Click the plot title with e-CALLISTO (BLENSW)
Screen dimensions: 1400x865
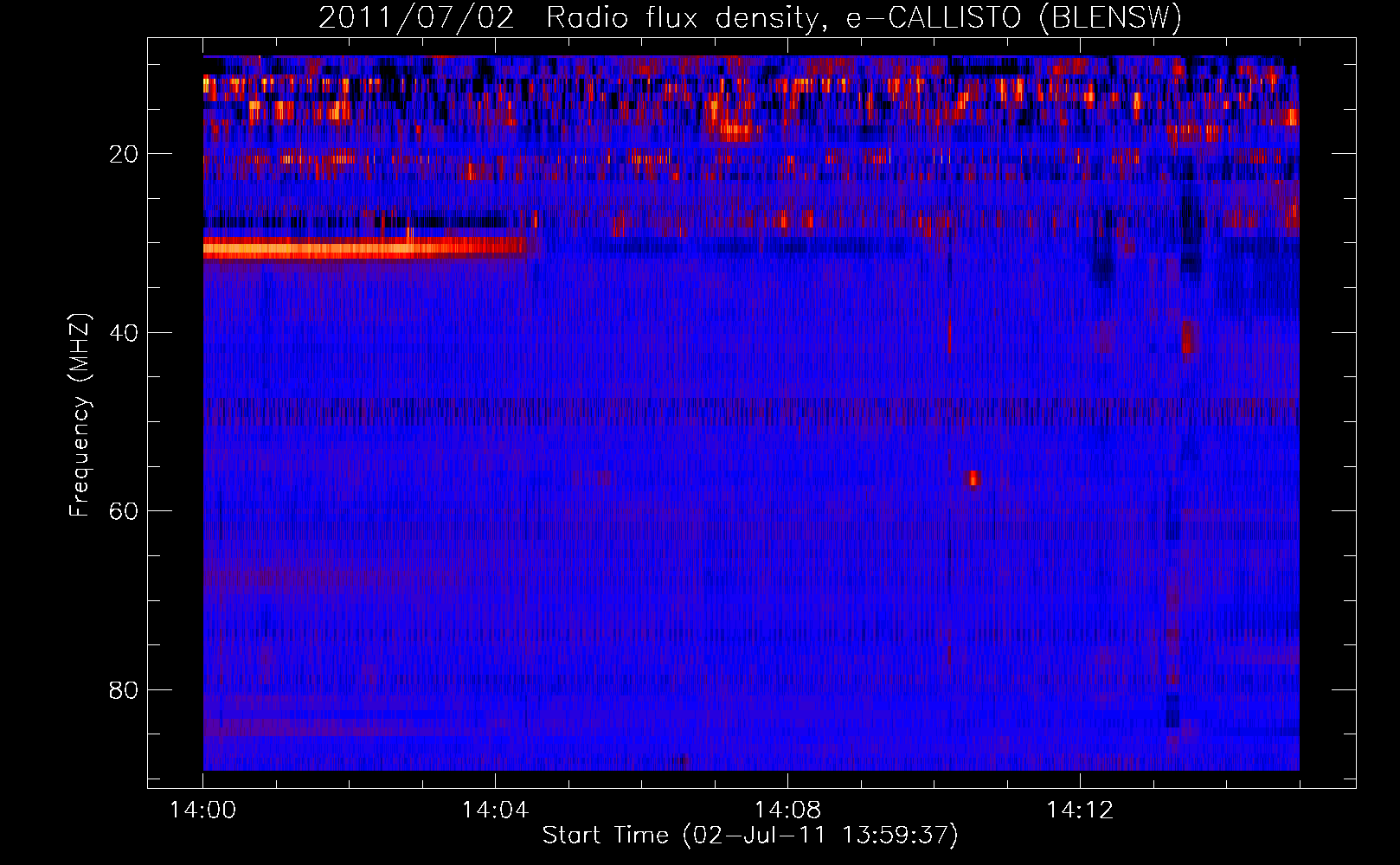tap(750, 17)
